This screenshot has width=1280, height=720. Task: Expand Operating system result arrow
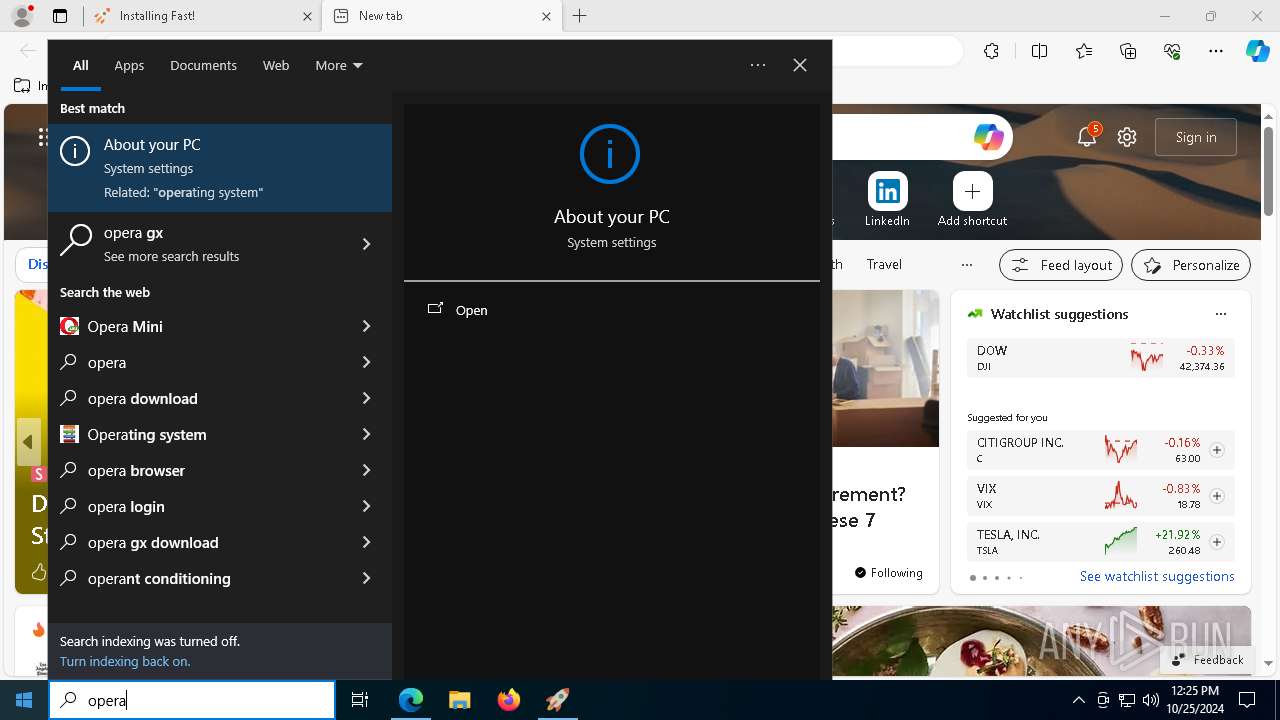(366, 434)
